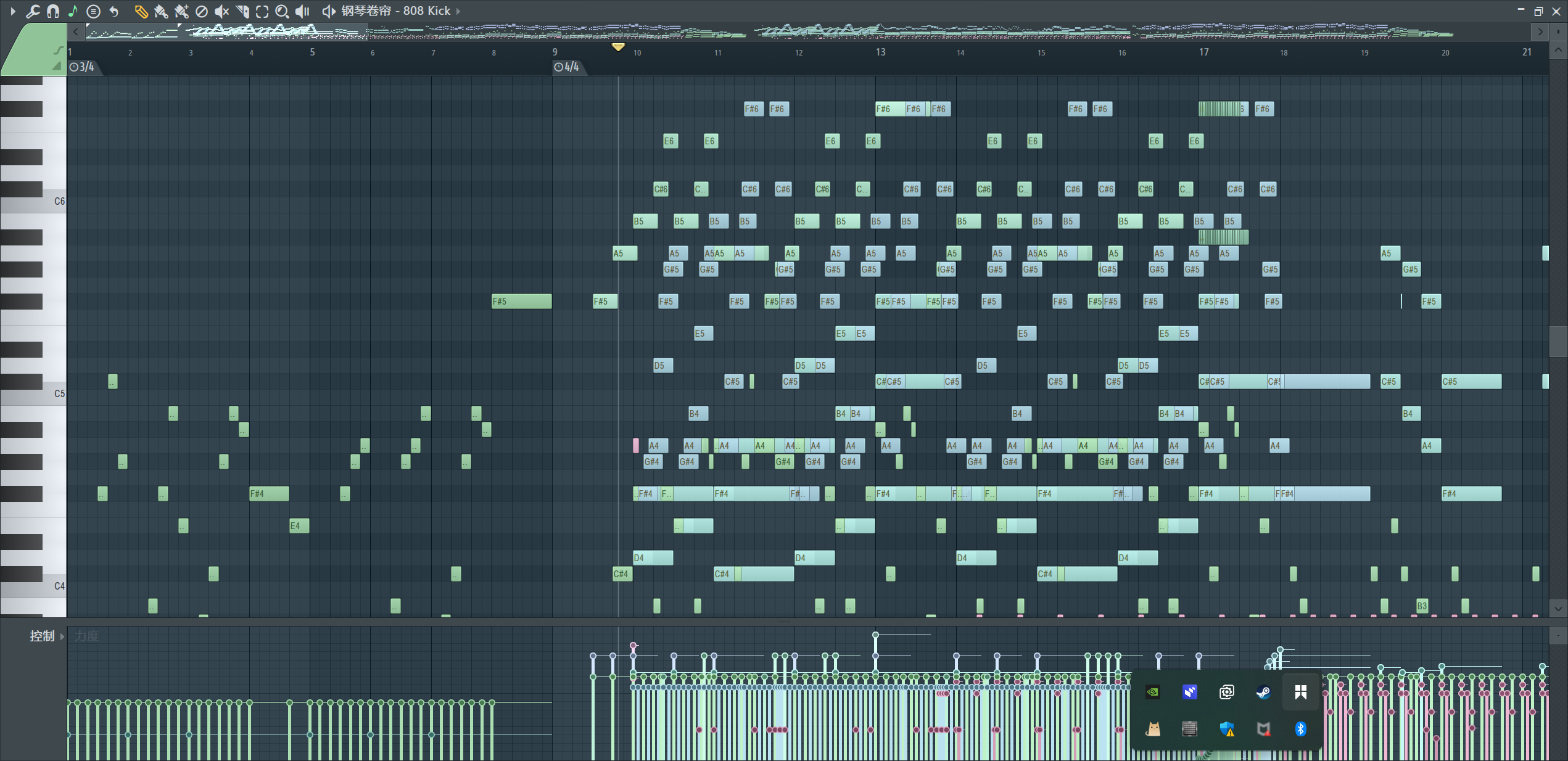Viewport: 1568px width, 761px height.
Task: Open the Bluetooth tray icon
Action: click(x=1300, y=729)
